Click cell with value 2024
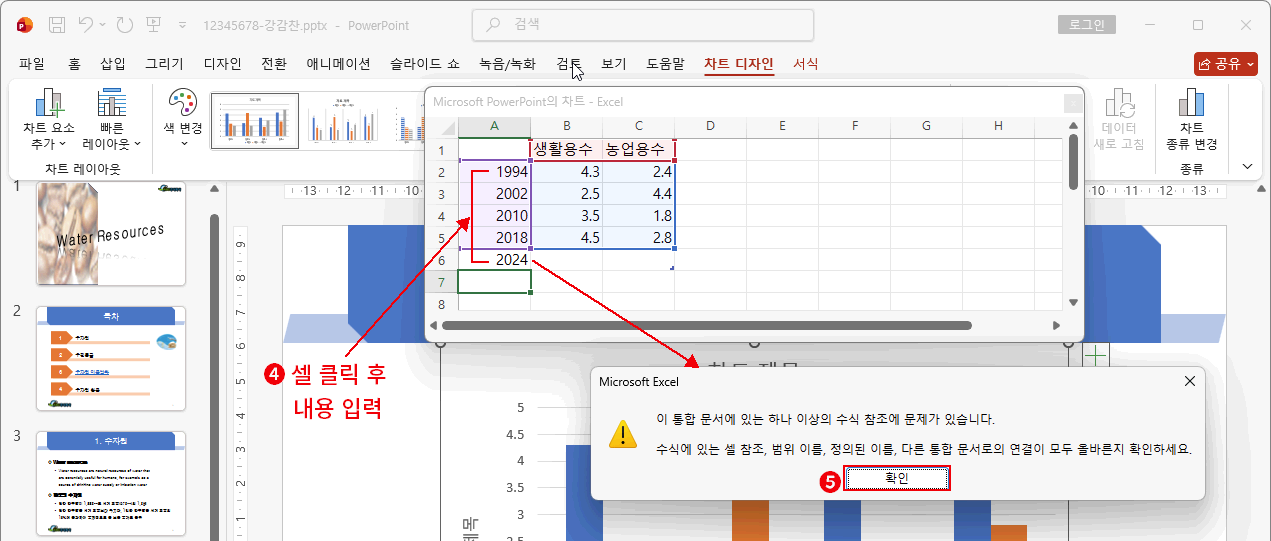The height and width of the screenshot is (541, 1271). pyautogui.click(x=494, y=260)
